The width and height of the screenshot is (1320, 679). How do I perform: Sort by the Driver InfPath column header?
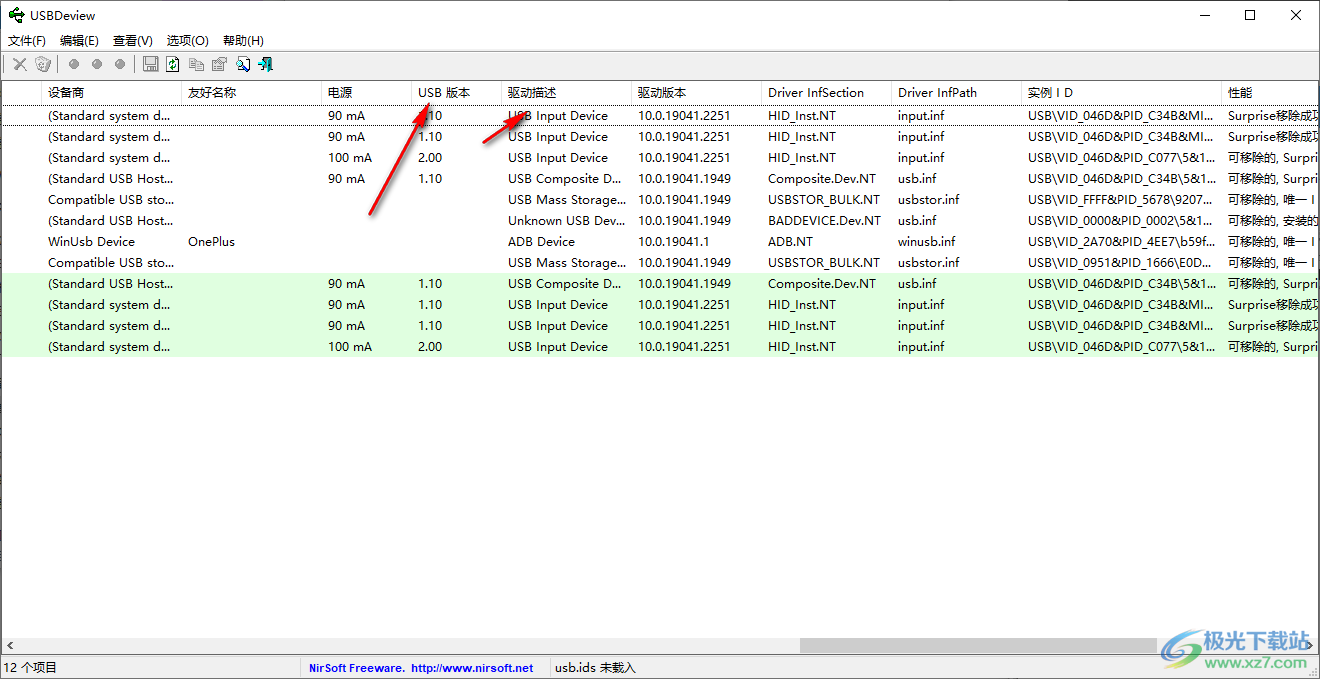(x=935, y=93)
